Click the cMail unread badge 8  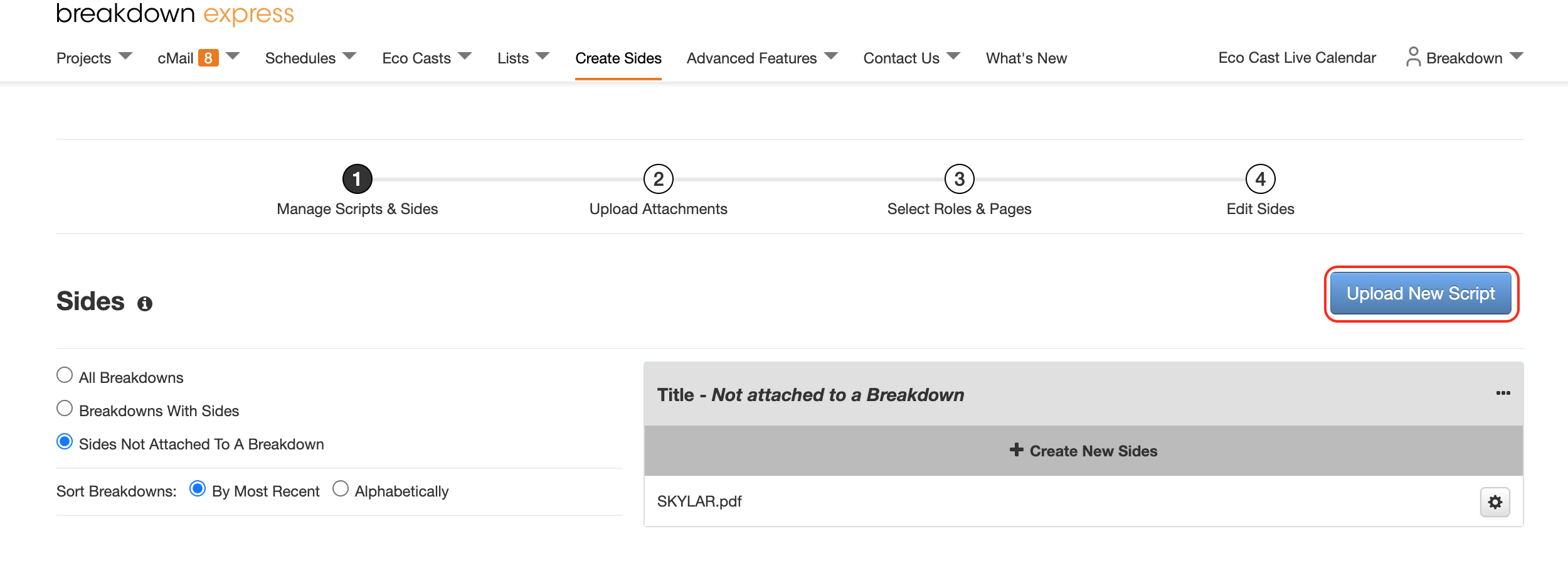pyautogui.click(x=208, y=58)
